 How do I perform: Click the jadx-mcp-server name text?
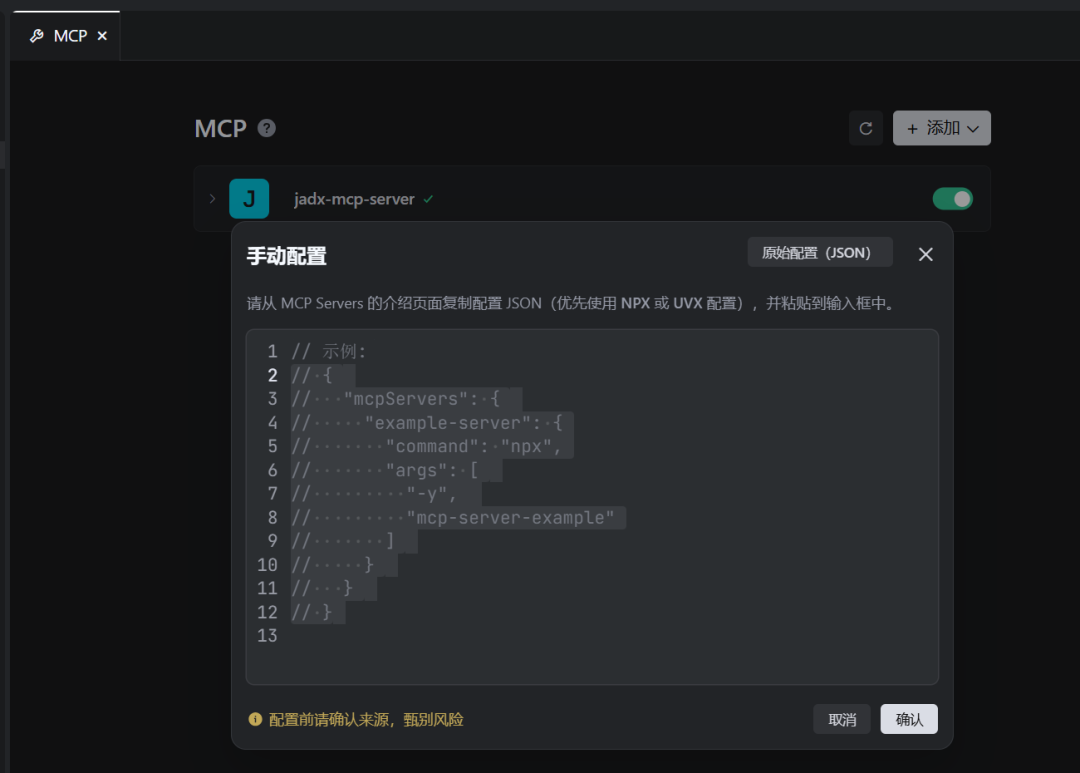point(354,199)
